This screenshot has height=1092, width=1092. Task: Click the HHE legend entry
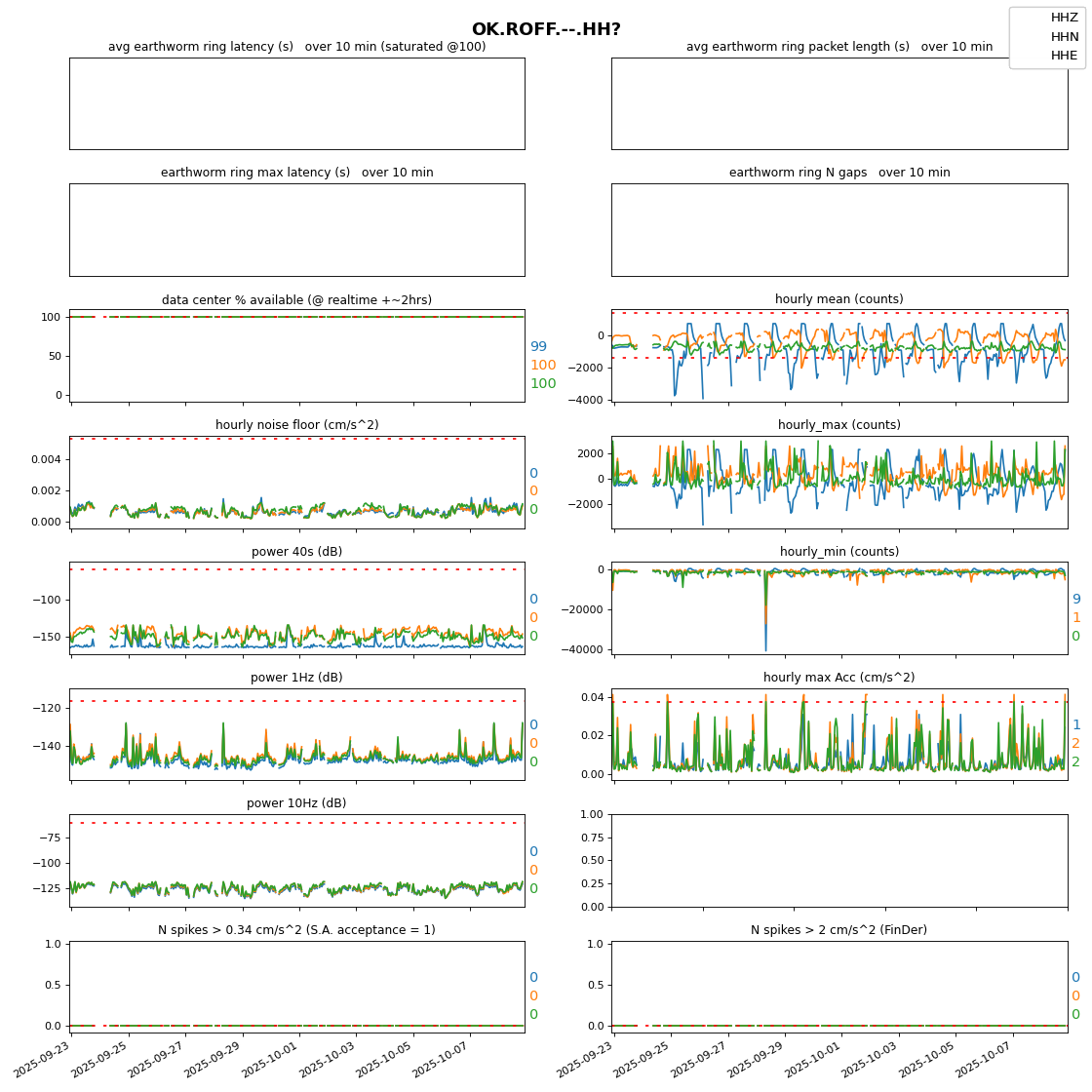click(x=1064, y=56)
